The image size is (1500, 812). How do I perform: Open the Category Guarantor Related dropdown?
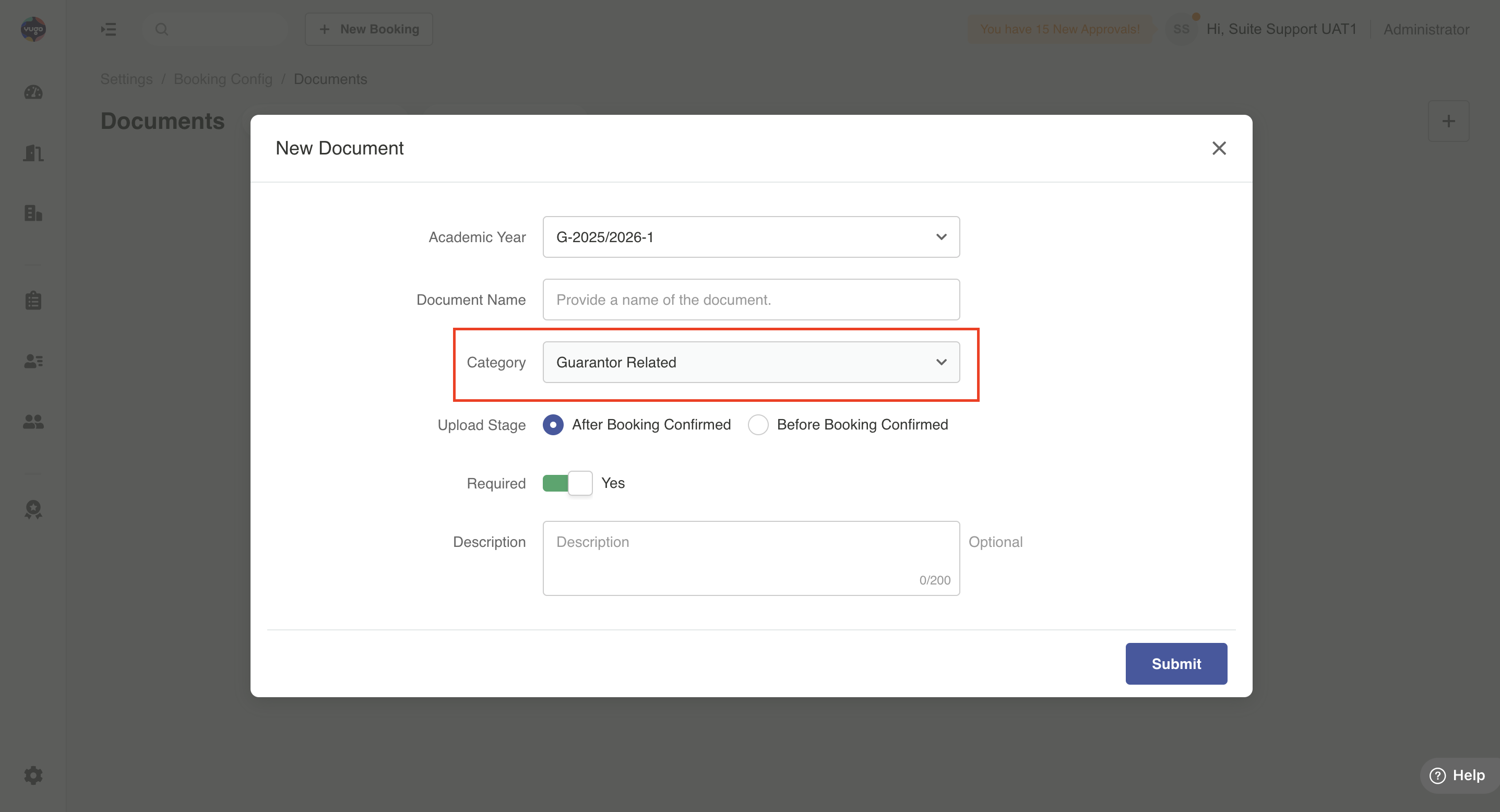point(751,362)
